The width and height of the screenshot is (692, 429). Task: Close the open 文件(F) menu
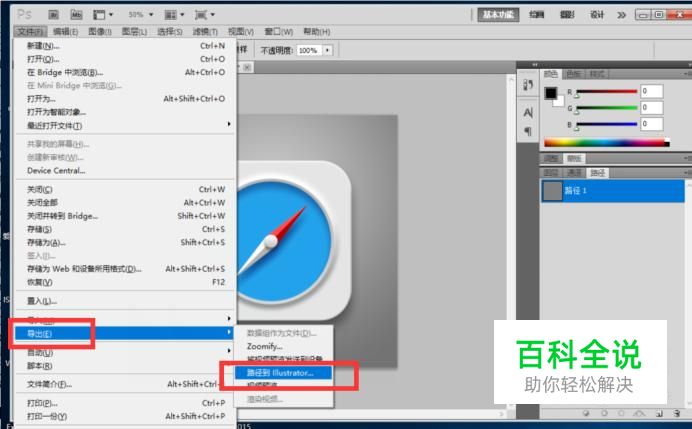(x=30, y=31)
